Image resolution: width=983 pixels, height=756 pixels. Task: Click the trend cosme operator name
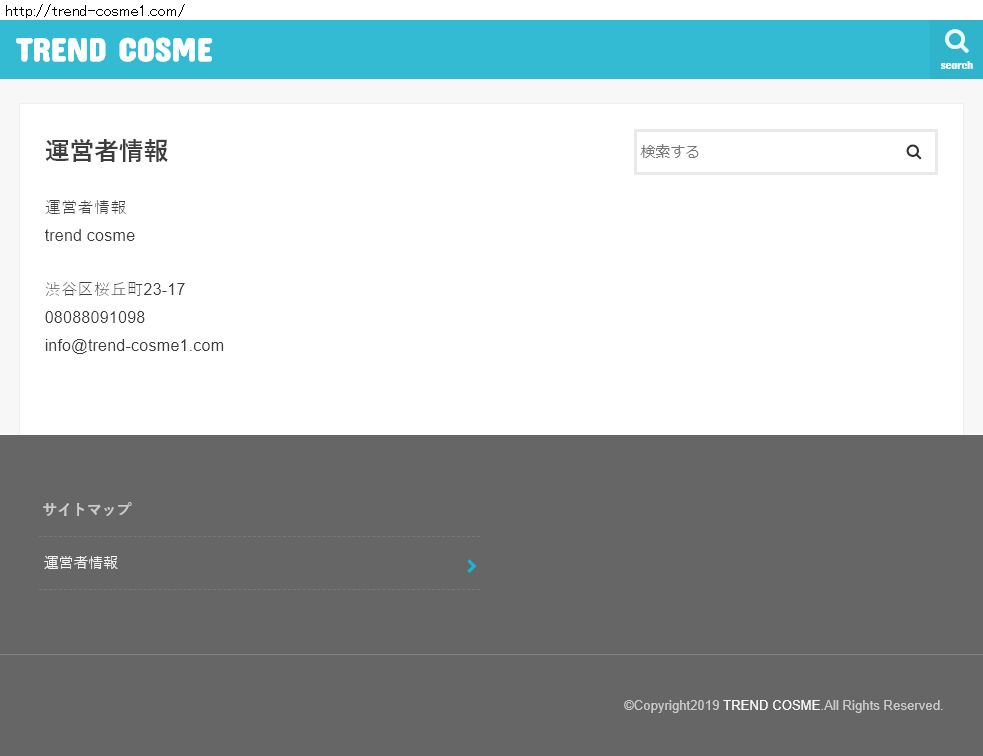90,236
